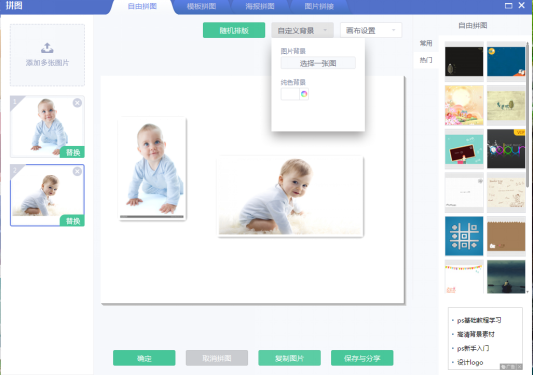Click the background list scrollbar

click(x=528, y=115)
